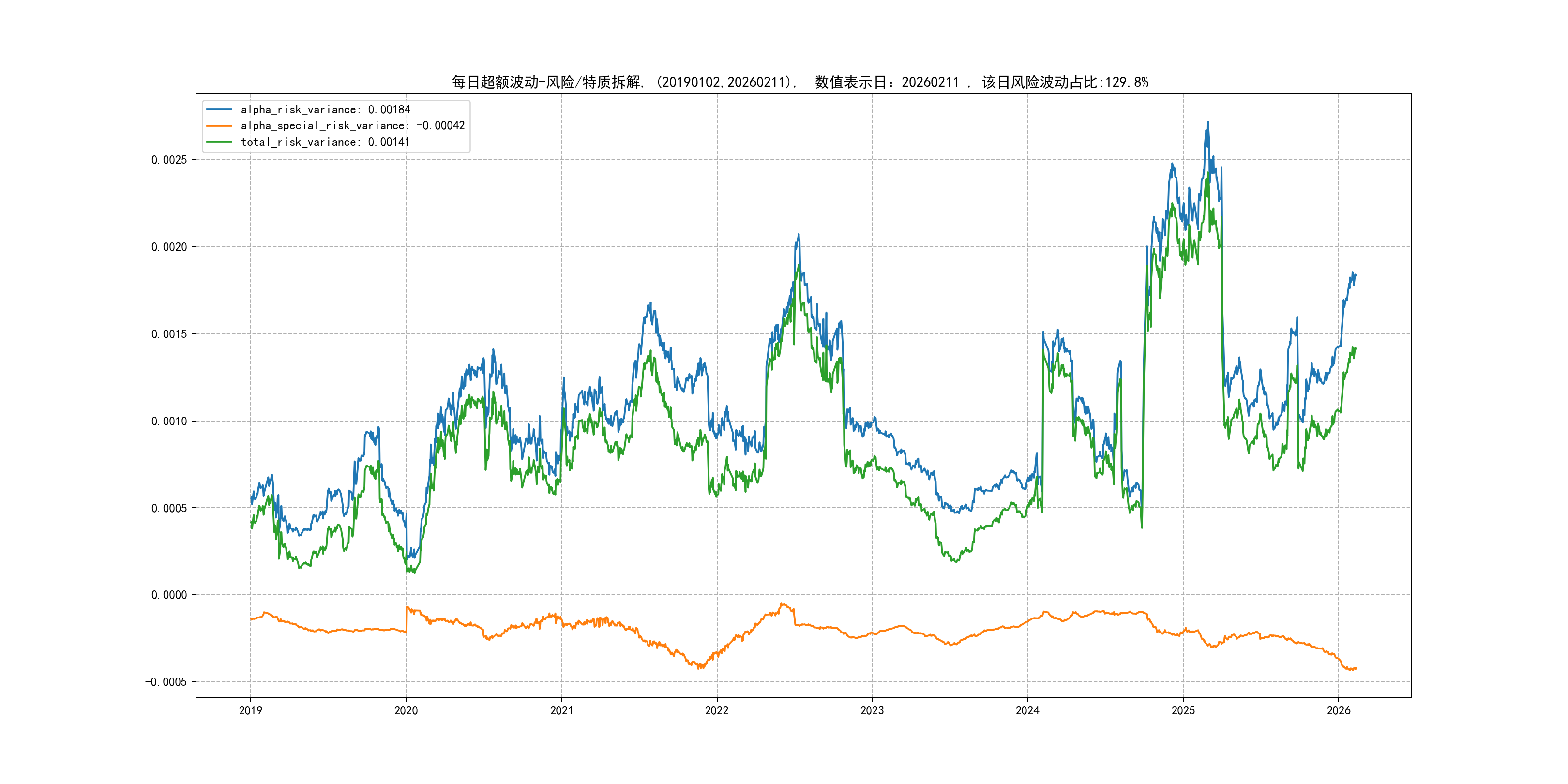Select the total_risk_variance: 0.00141 legend label
Viewport: 1568px width, 784px height.
(325, 142)
